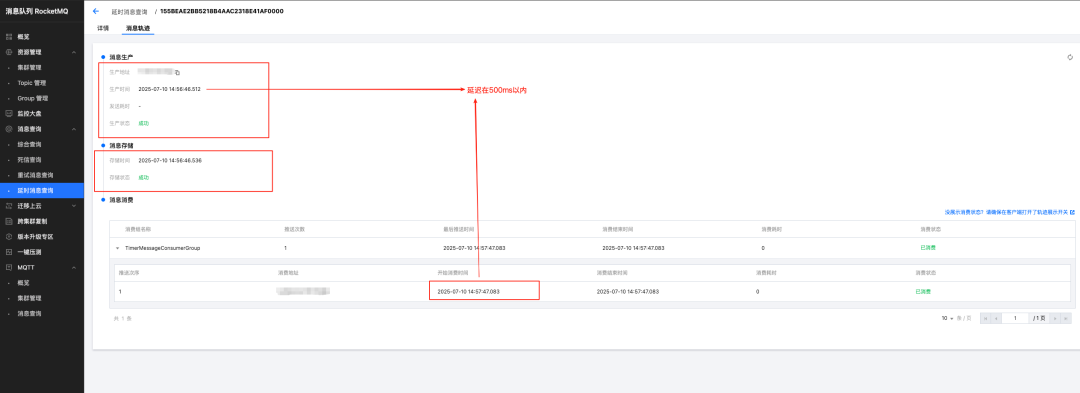Viewport: 1080px width, 393px height.
Task: Go back with the blue arrow icon
Action: click(x=96, y=11)
